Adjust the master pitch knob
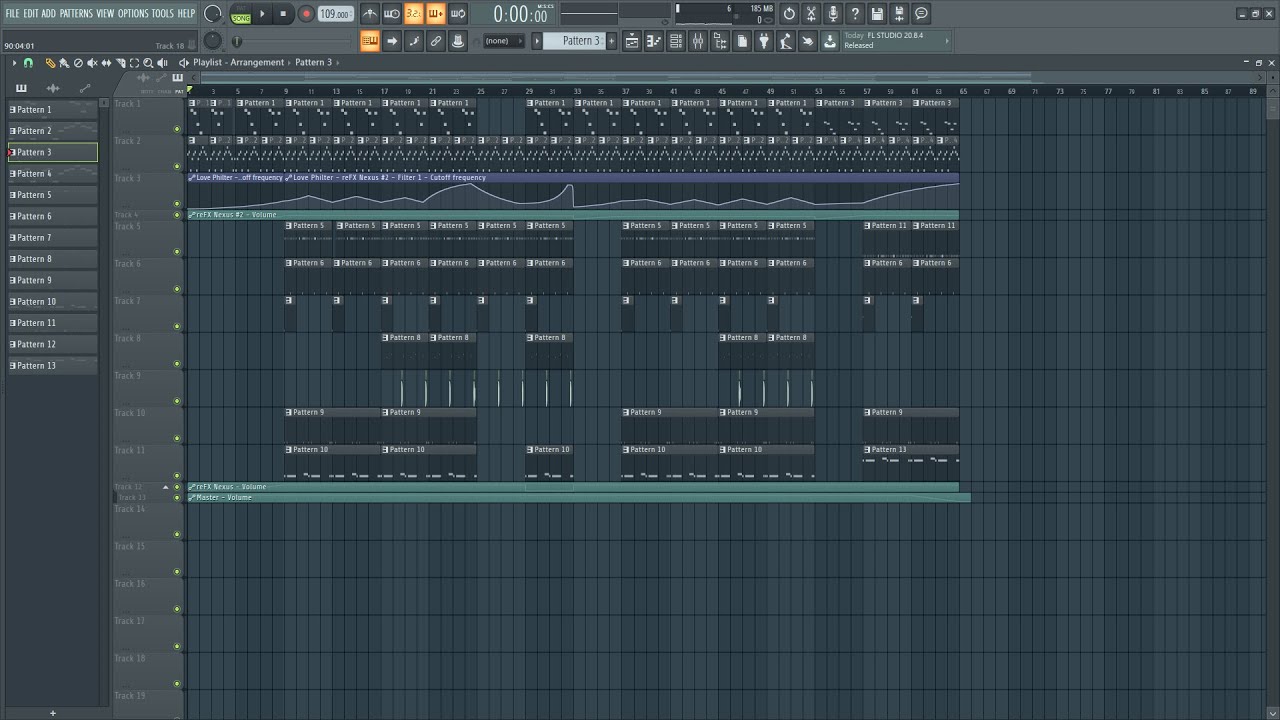 tap(212, 41)
